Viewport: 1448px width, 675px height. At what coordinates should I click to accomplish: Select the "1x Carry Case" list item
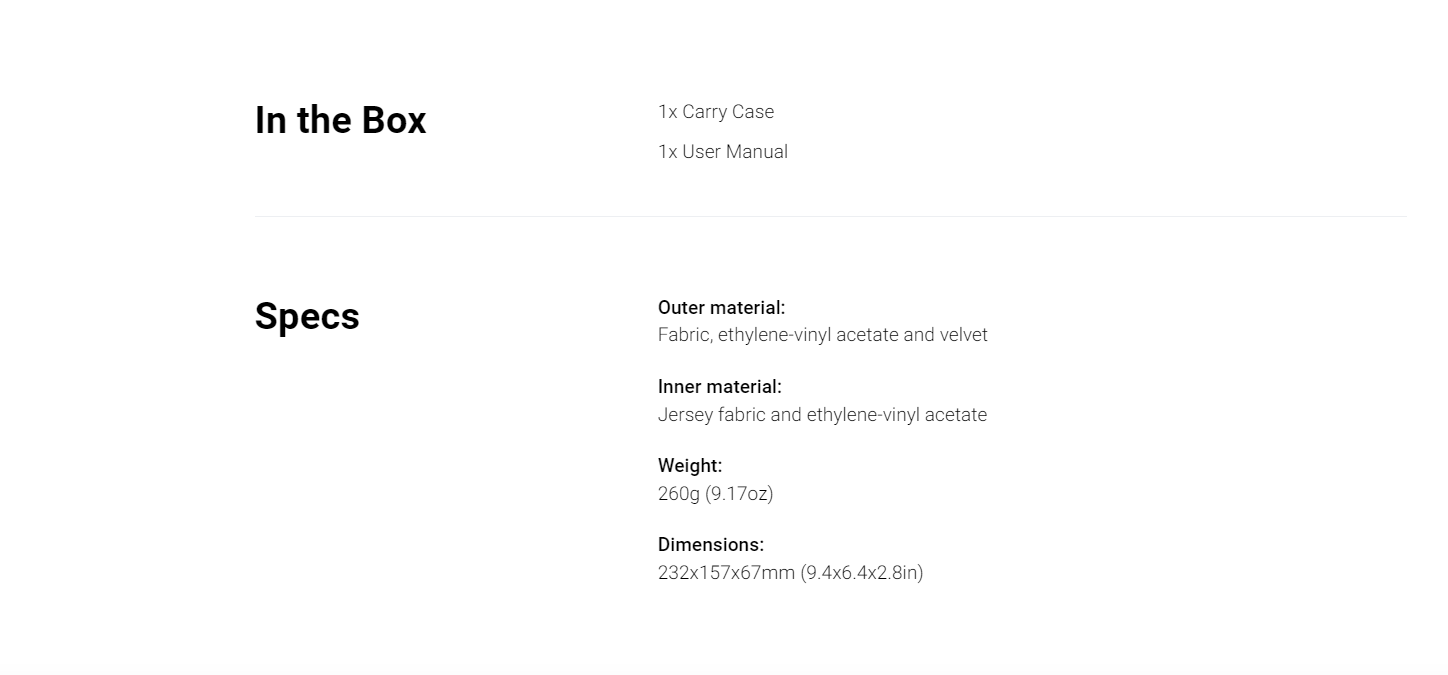[715, 112]
